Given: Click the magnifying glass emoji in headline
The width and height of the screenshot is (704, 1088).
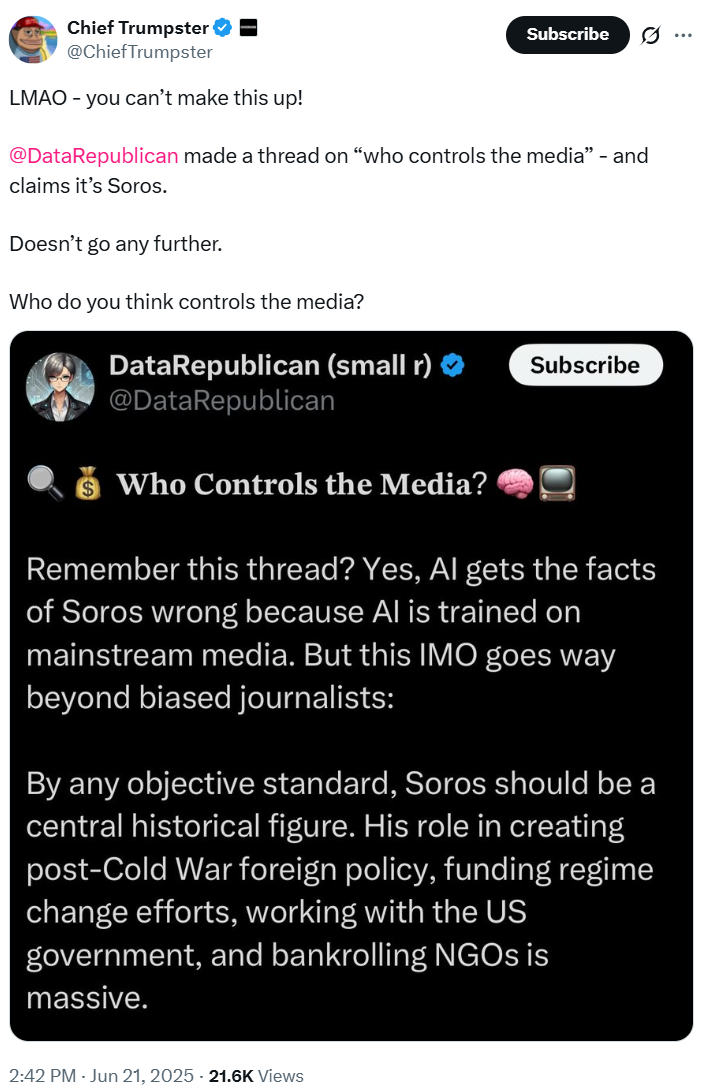Looking at the screenshot, I should pyautogui.click(x=42, y=485).
